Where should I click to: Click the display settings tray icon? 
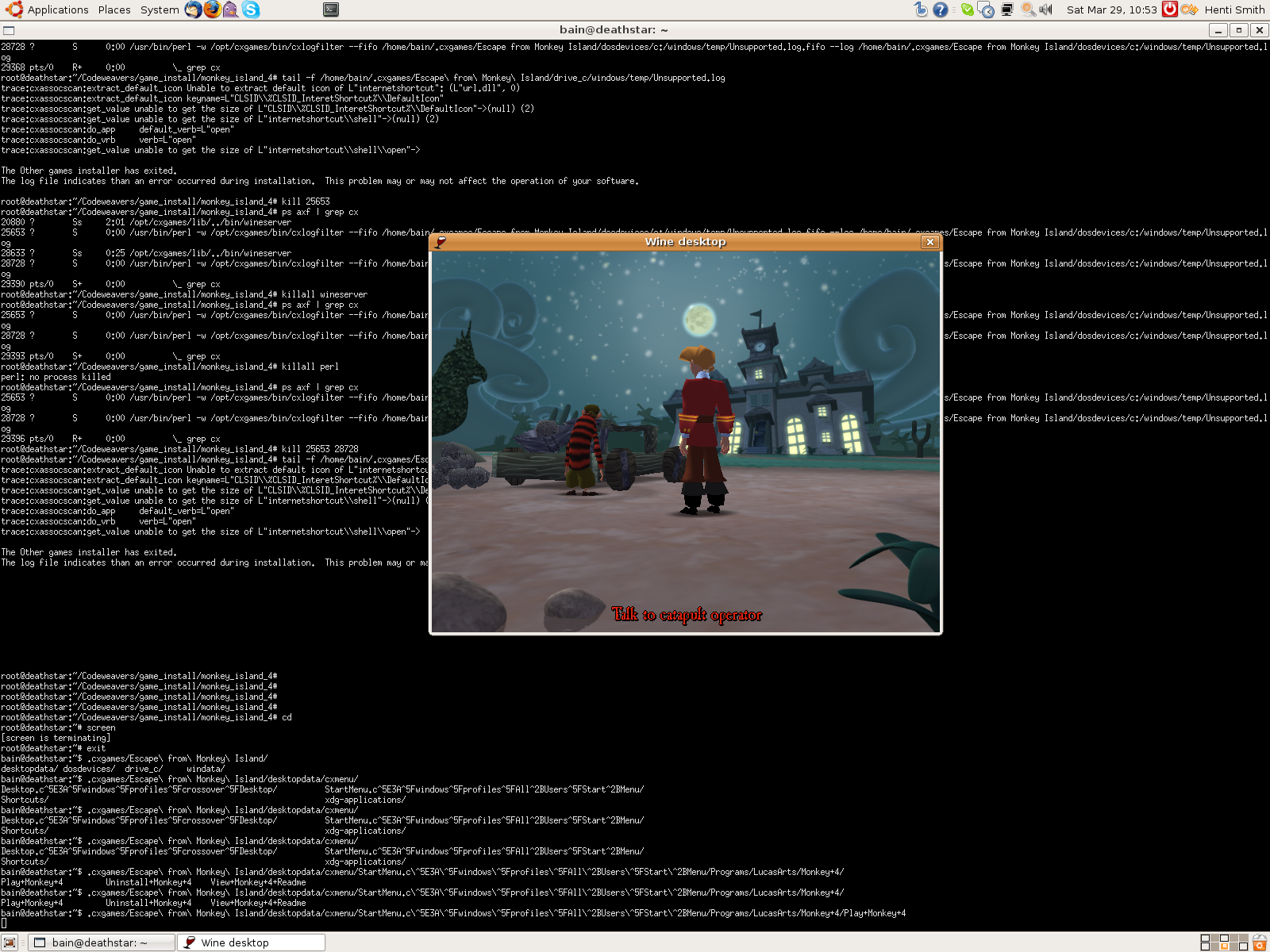point(1006,10)
